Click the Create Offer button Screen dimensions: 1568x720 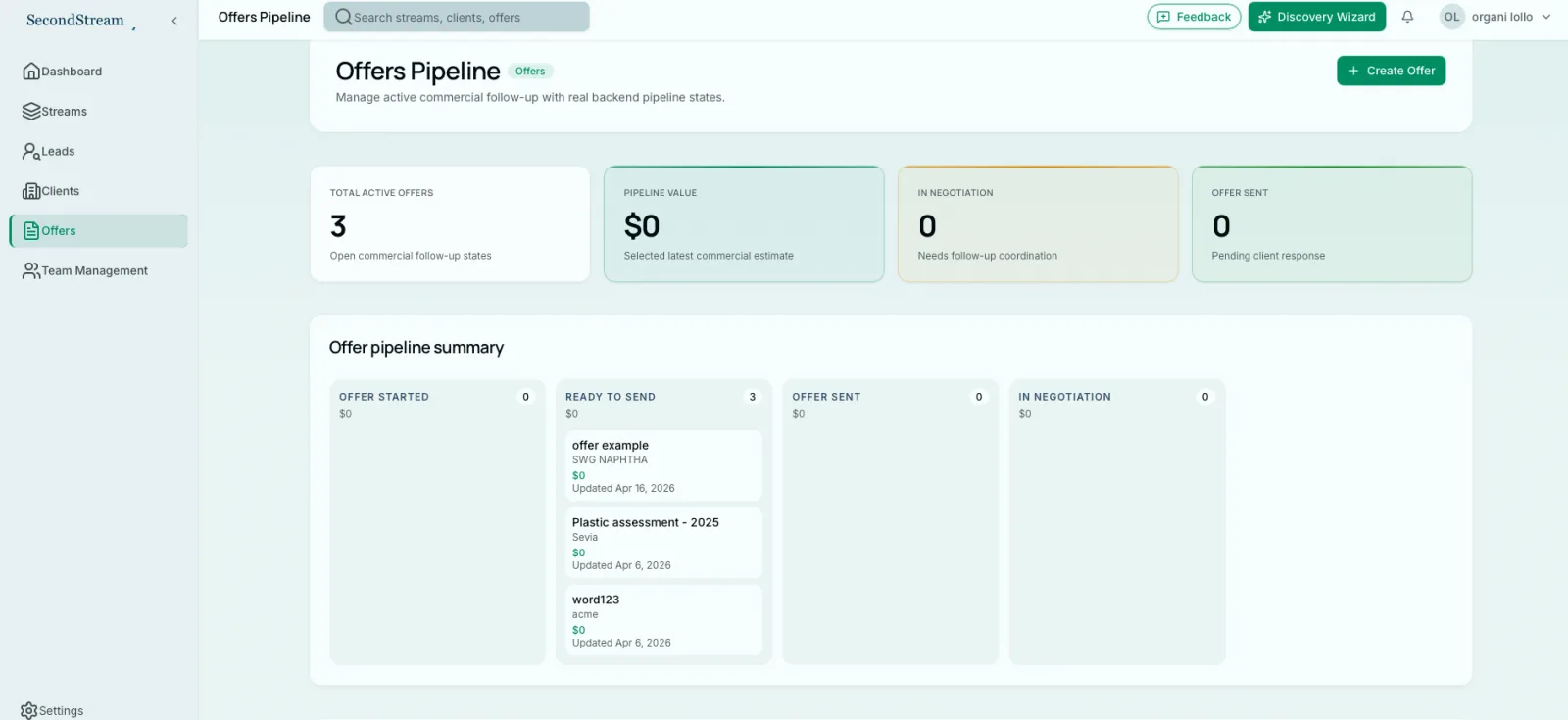pos(1391,71)
